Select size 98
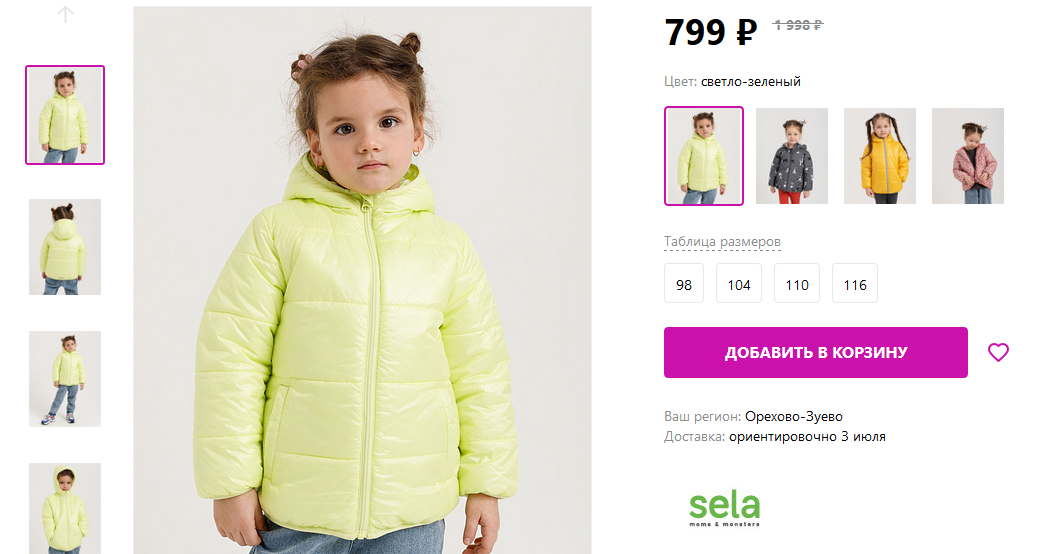 coord(684,283)
